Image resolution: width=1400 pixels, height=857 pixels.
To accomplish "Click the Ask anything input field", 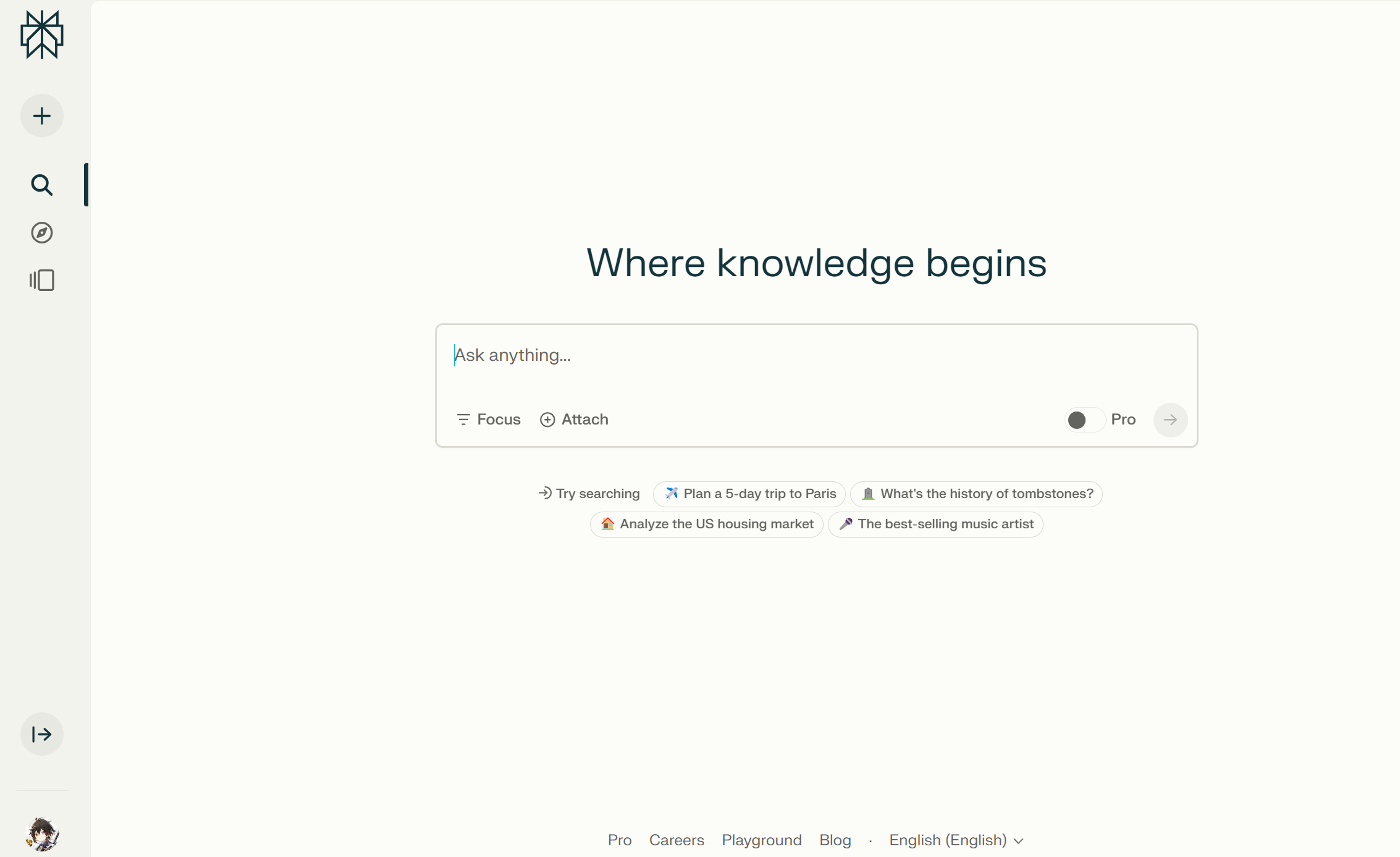I will 816,355.
